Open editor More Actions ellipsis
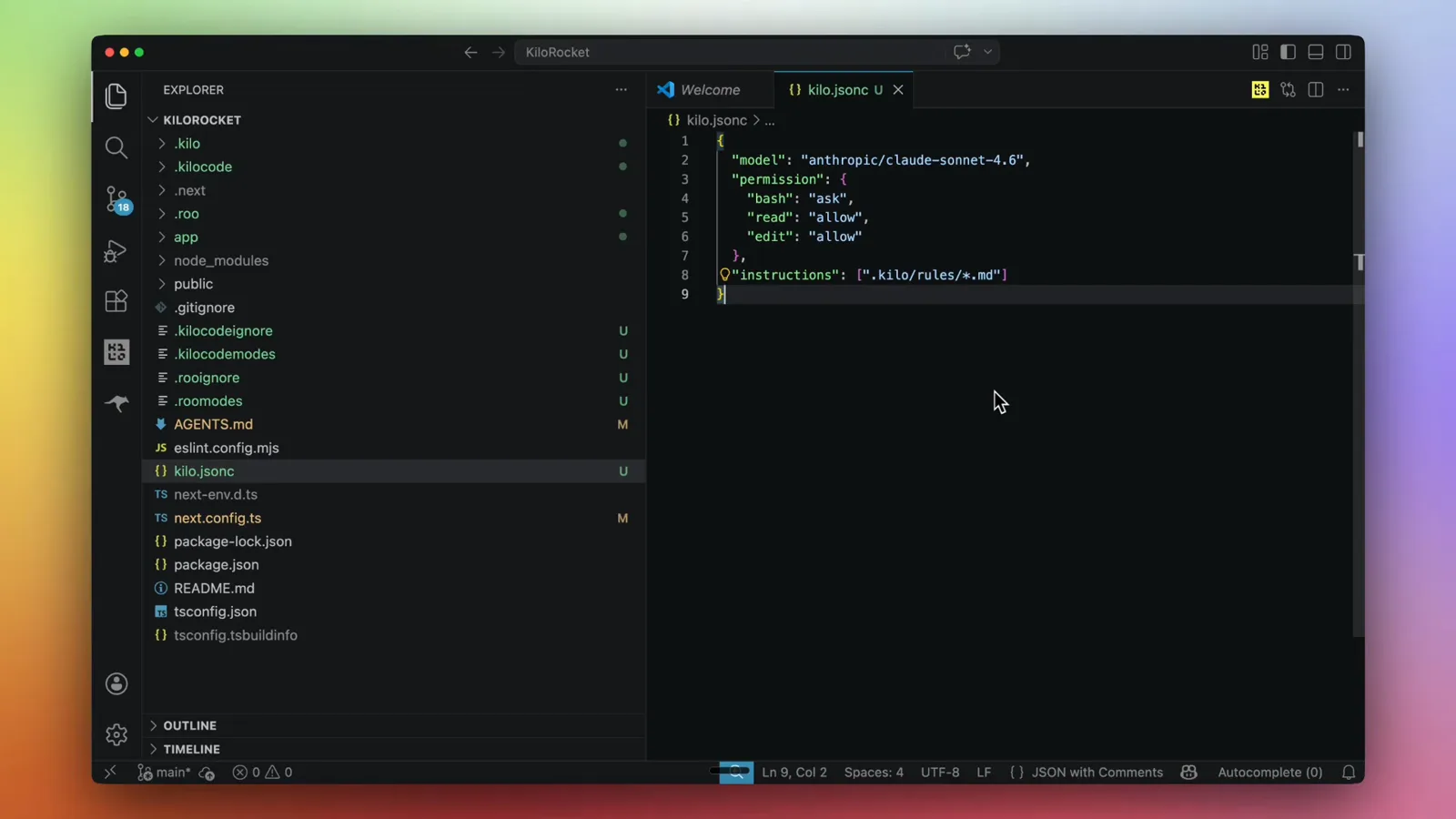Image resolution: width=1456 pixels, height=819 pixels. click(1343, 89)
